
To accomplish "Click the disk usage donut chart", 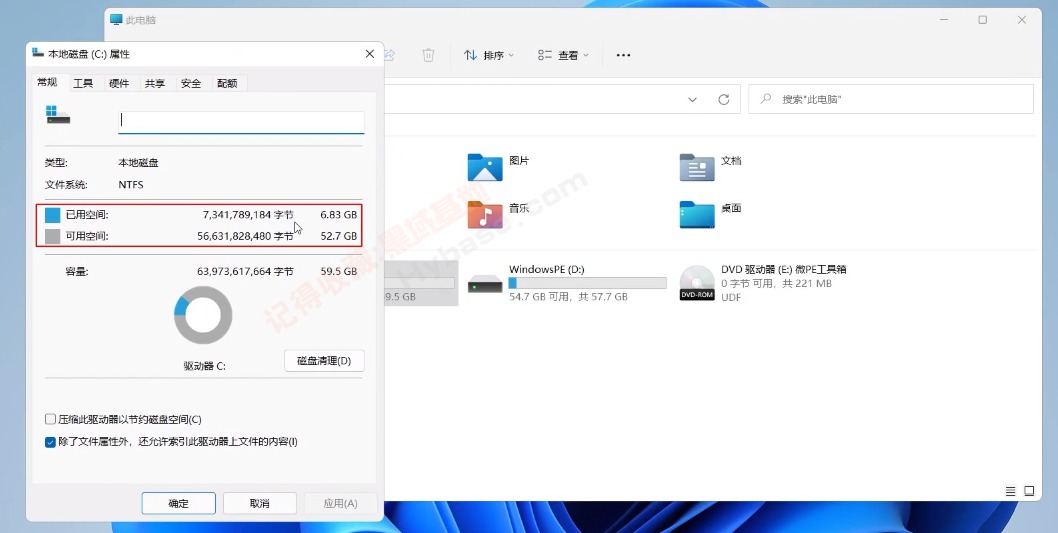I will point(203,315).
